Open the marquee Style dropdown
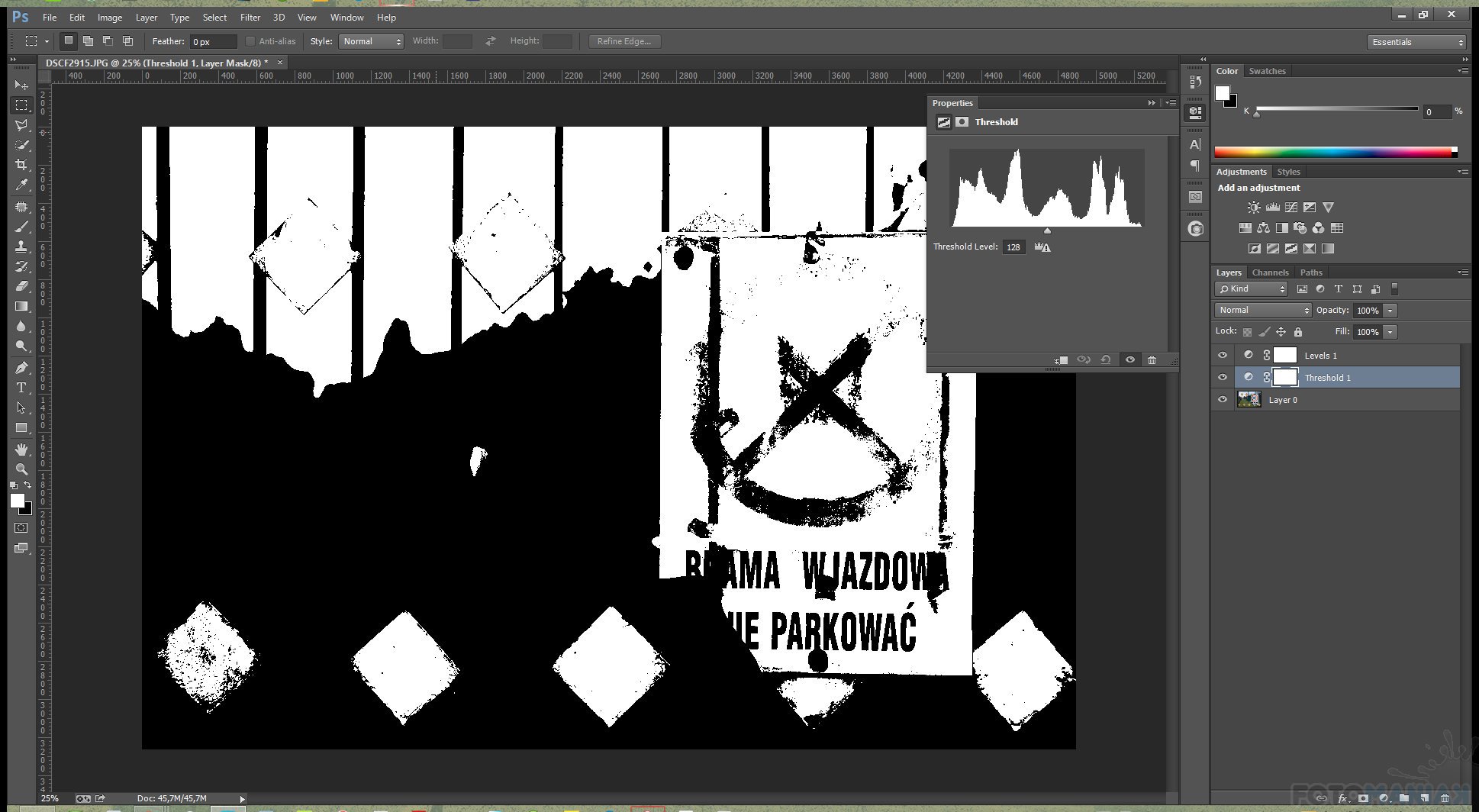 (x=372, y=41)
